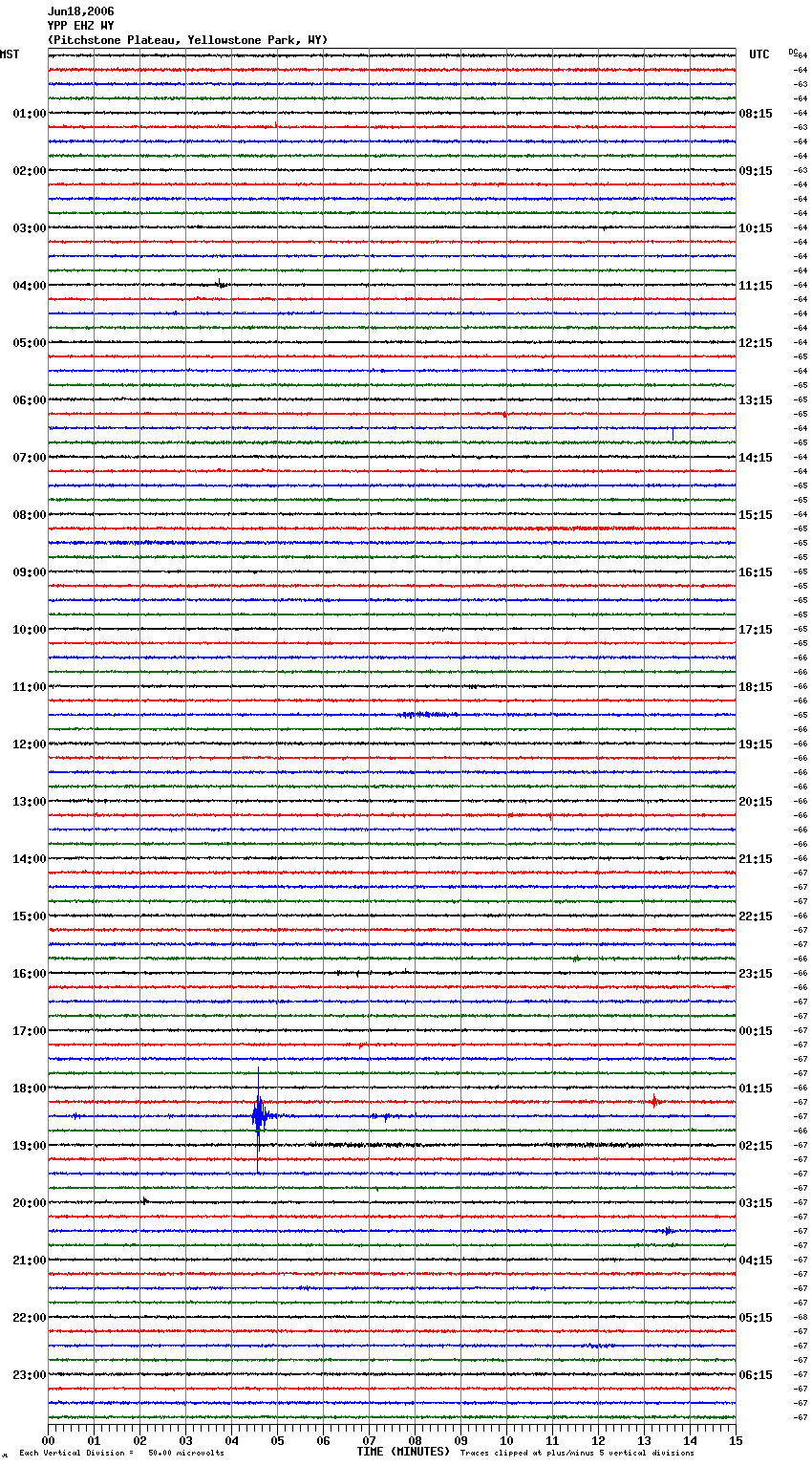The height and width of the screenshot is (1466, 812).
Task: Click the 15:15 UTC time label
Action: click(x=756, y=515)
